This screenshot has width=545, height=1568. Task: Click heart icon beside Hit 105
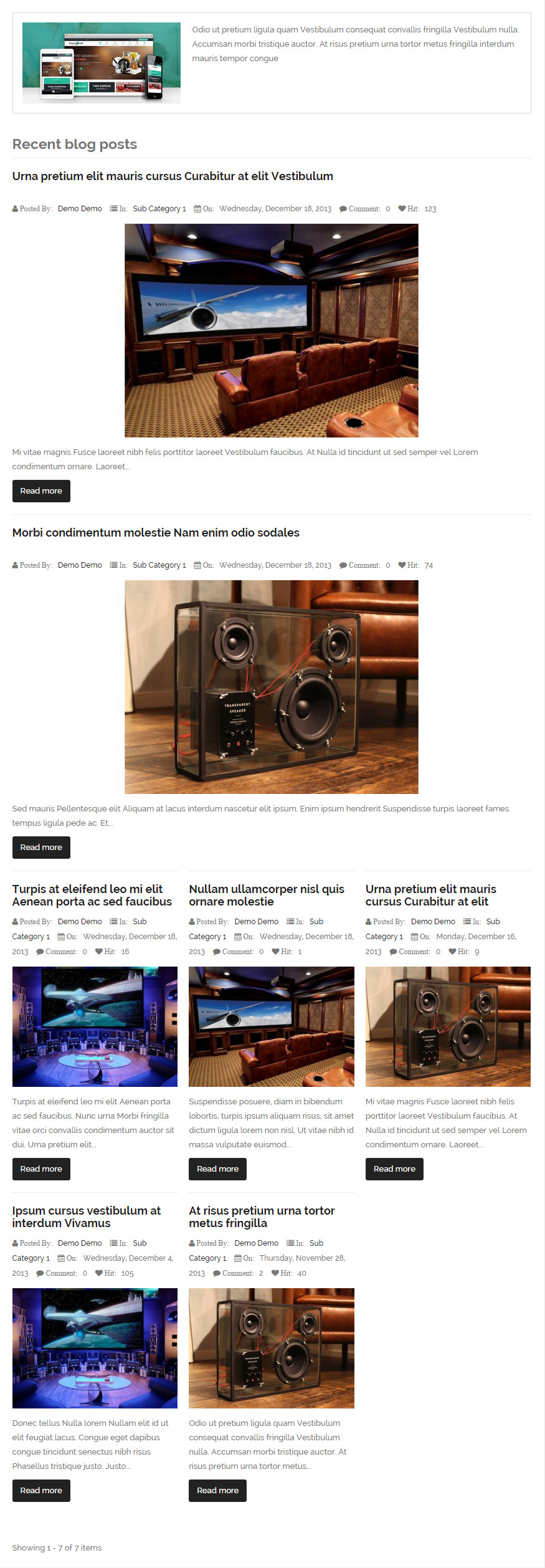(98, 1273)
